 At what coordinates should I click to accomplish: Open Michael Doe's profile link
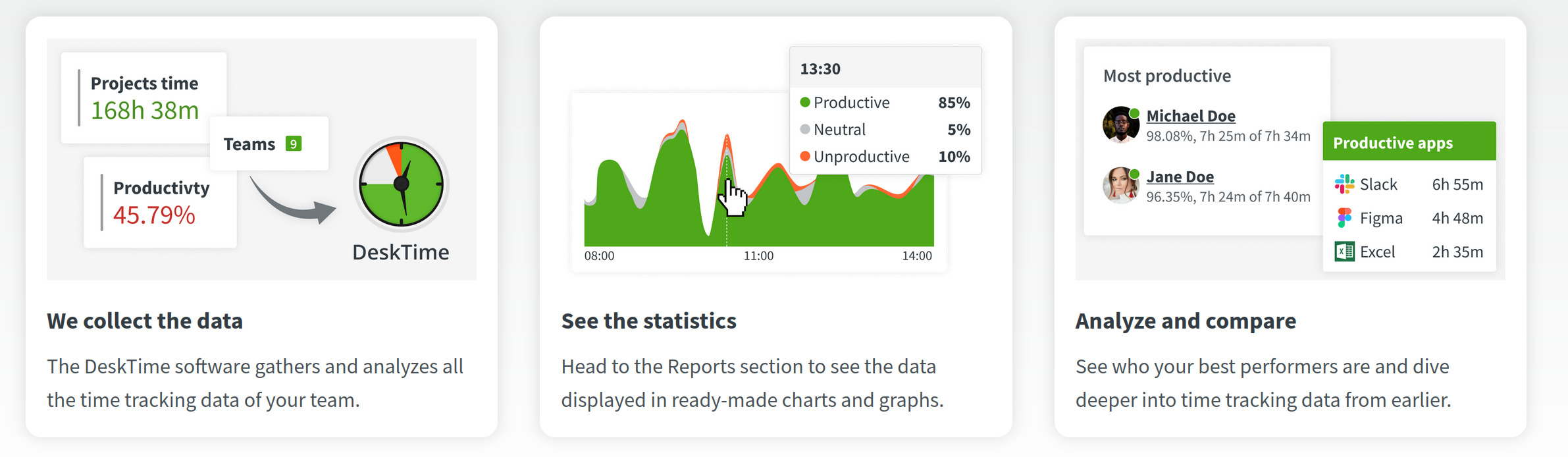[x=1190, y=116]
